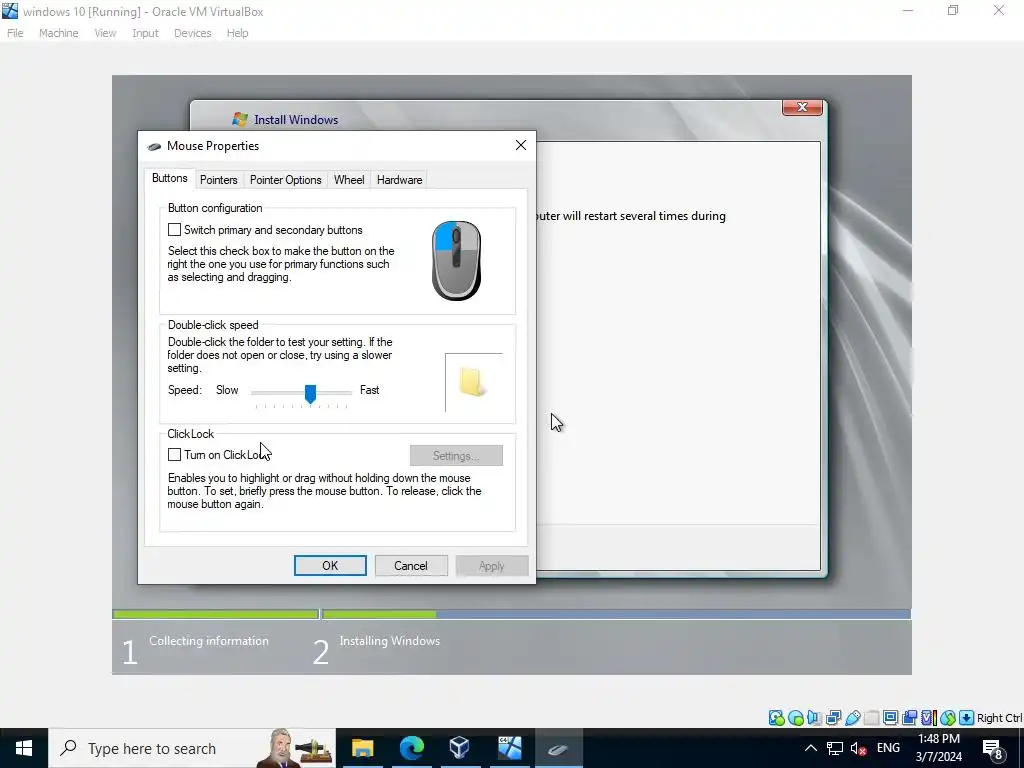
Task: Open the VirtualBox Manager cube icon in taskbar
Action: click(460, 748)
